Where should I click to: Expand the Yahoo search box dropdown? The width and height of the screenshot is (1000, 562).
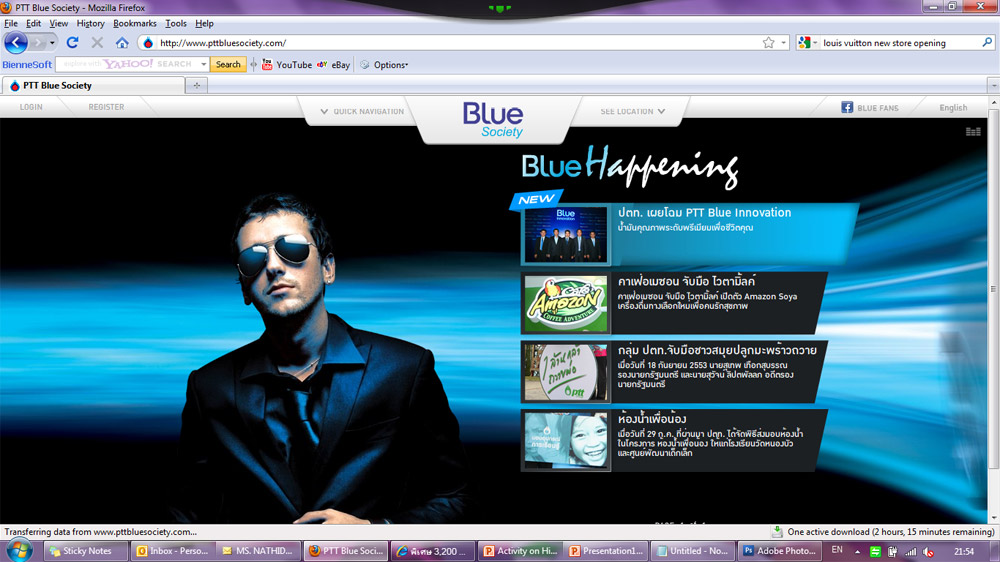click(x=203, y=64)
